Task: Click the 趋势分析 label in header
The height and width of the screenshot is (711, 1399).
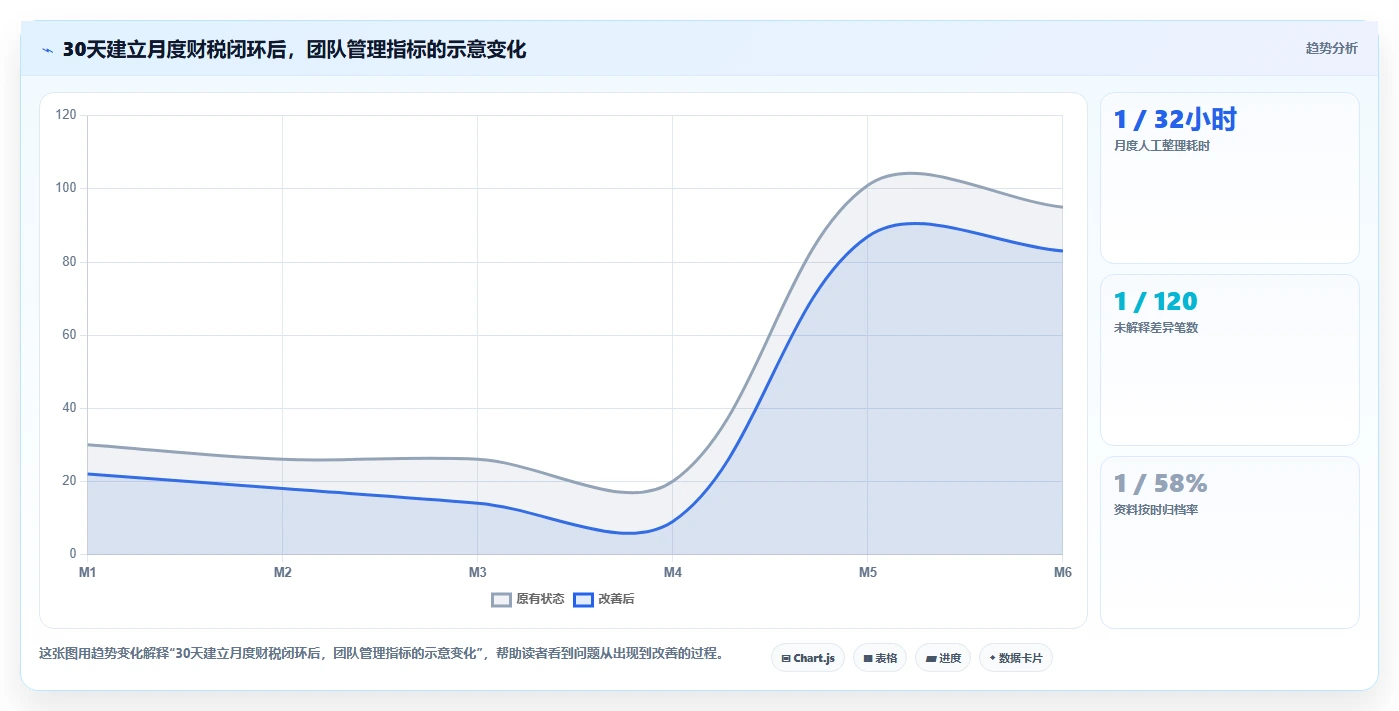Action: 1331,48
